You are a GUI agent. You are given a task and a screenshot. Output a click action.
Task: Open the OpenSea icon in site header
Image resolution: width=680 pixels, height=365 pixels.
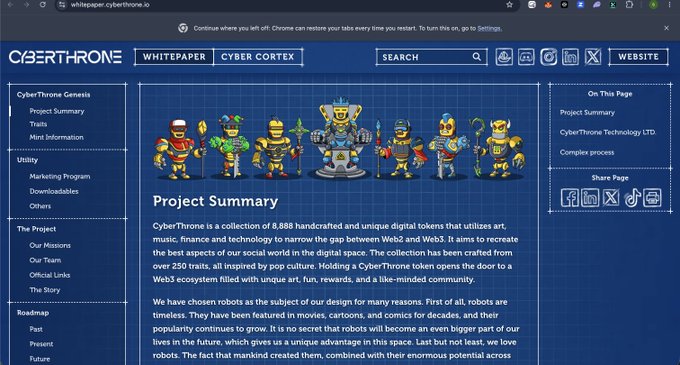point(504,57)
